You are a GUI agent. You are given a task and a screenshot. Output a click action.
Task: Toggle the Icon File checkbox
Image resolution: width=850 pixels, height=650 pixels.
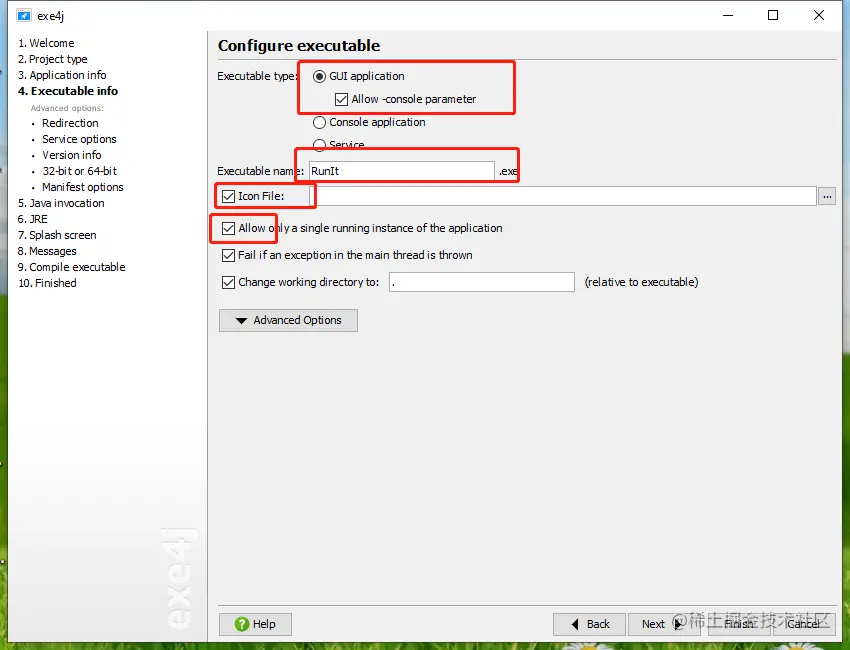(228, 196)
